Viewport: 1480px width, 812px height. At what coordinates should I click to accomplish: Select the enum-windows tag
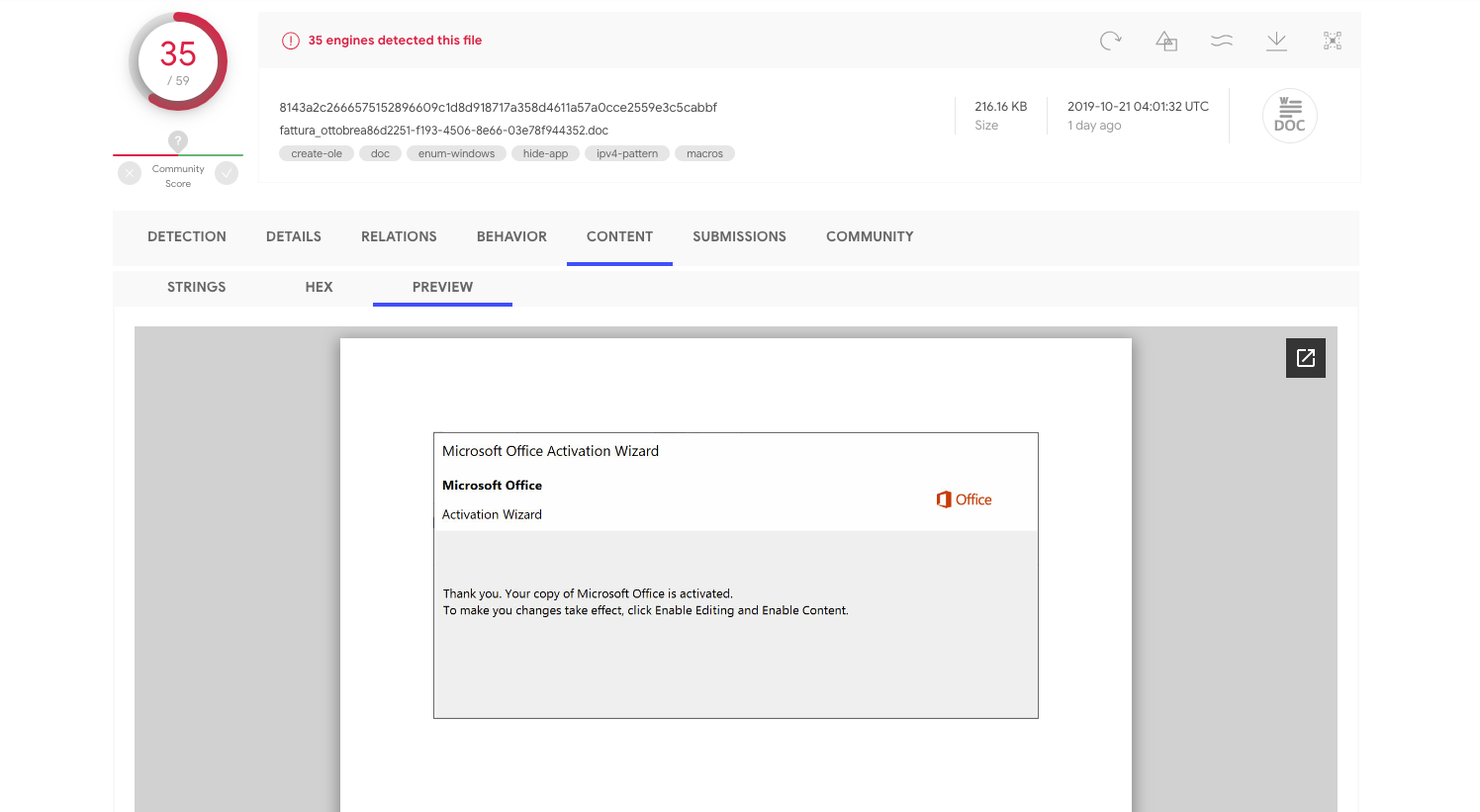point(456,153)
